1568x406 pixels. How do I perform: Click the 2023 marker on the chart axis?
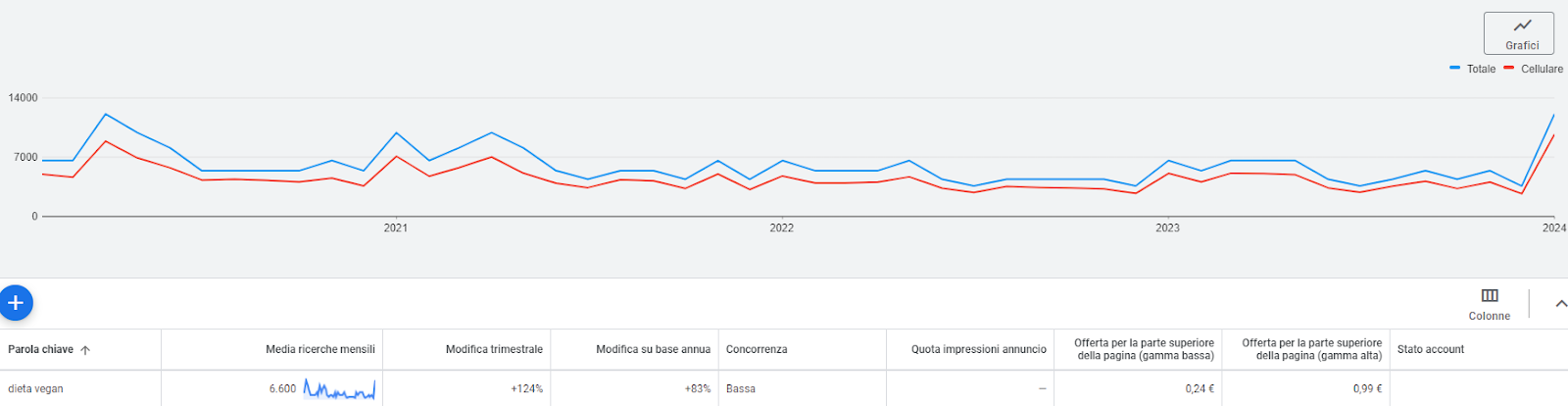point(1167,228)
